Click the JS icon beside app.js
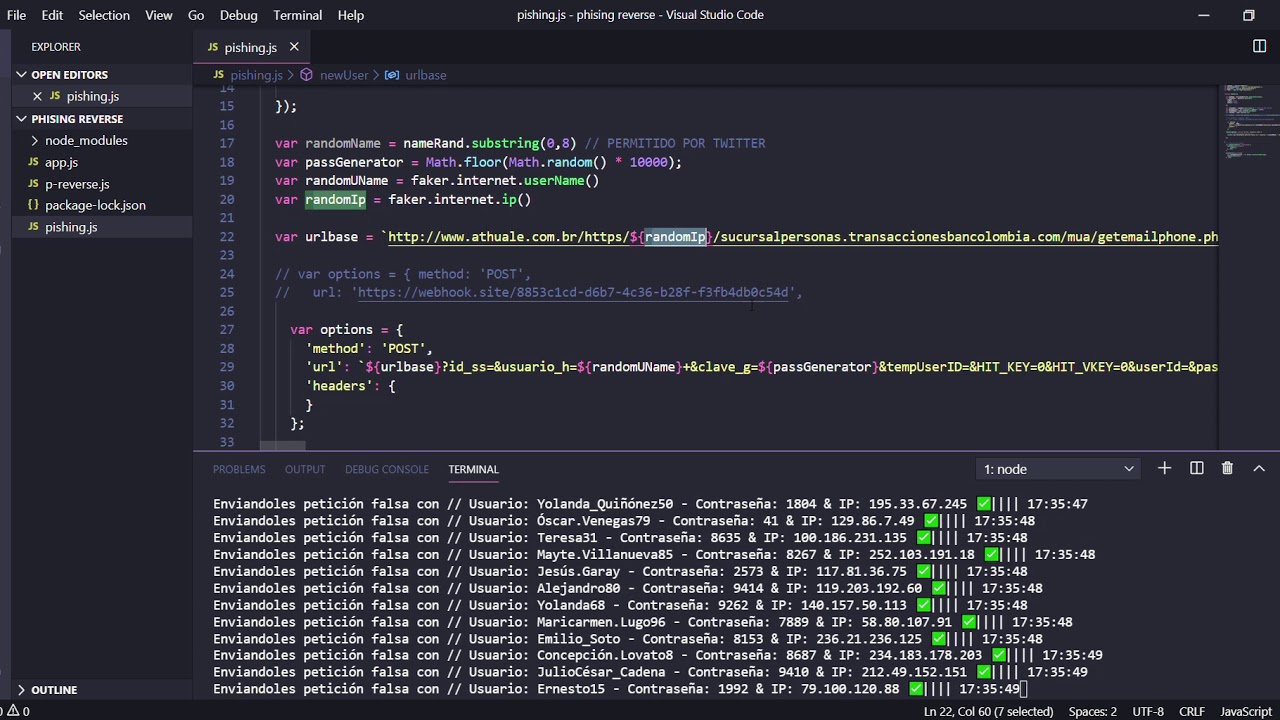1280x720 pixels. click(33, 162)
